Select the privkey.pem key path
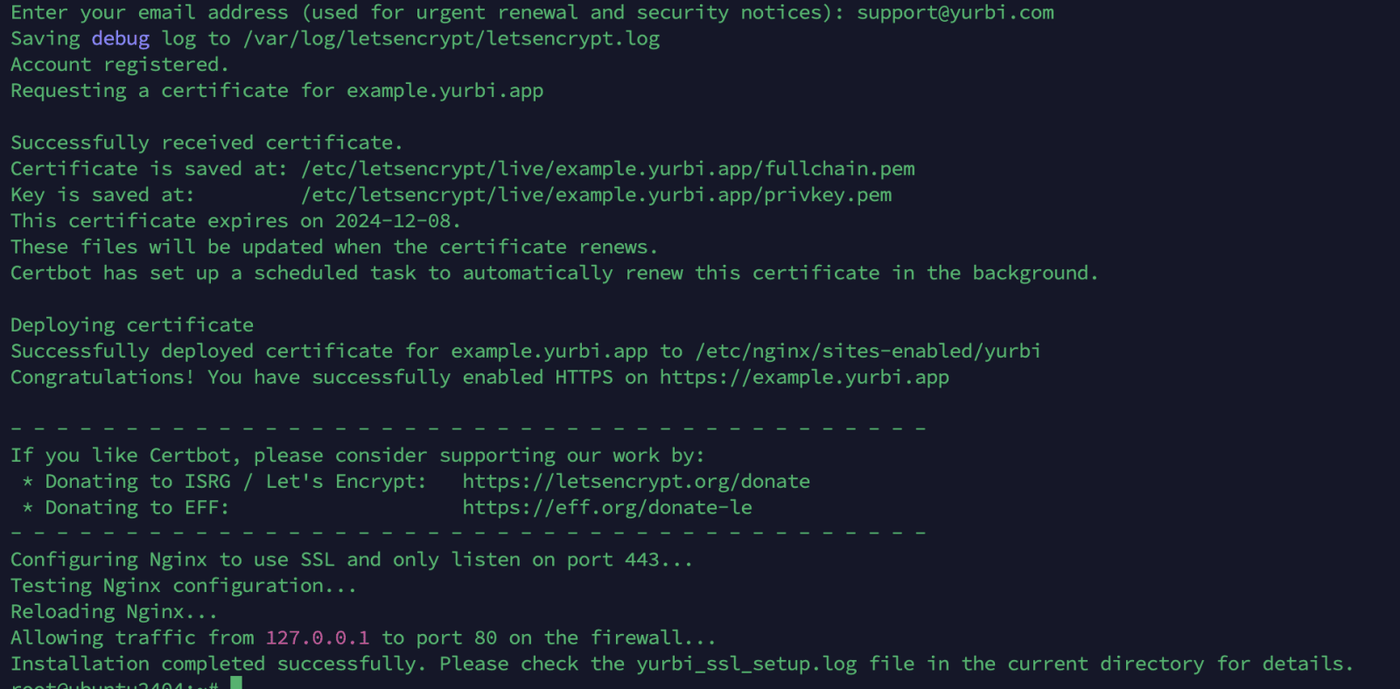The height and width of the screenshot is (689, 1400). tap(596, 195)
